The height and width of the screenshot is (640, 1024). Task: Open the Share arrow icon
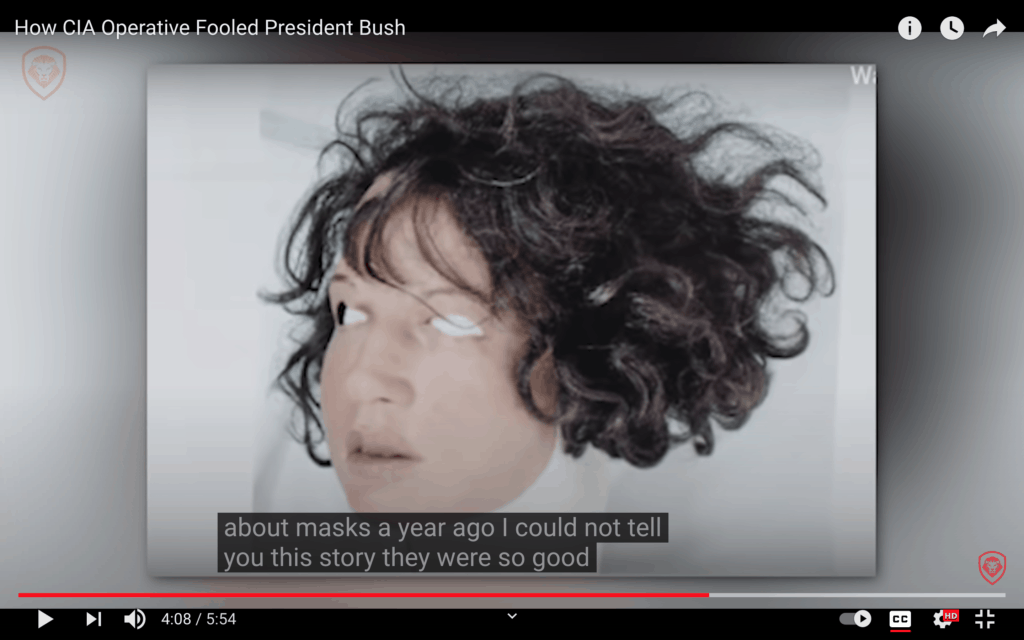[994, 28]
